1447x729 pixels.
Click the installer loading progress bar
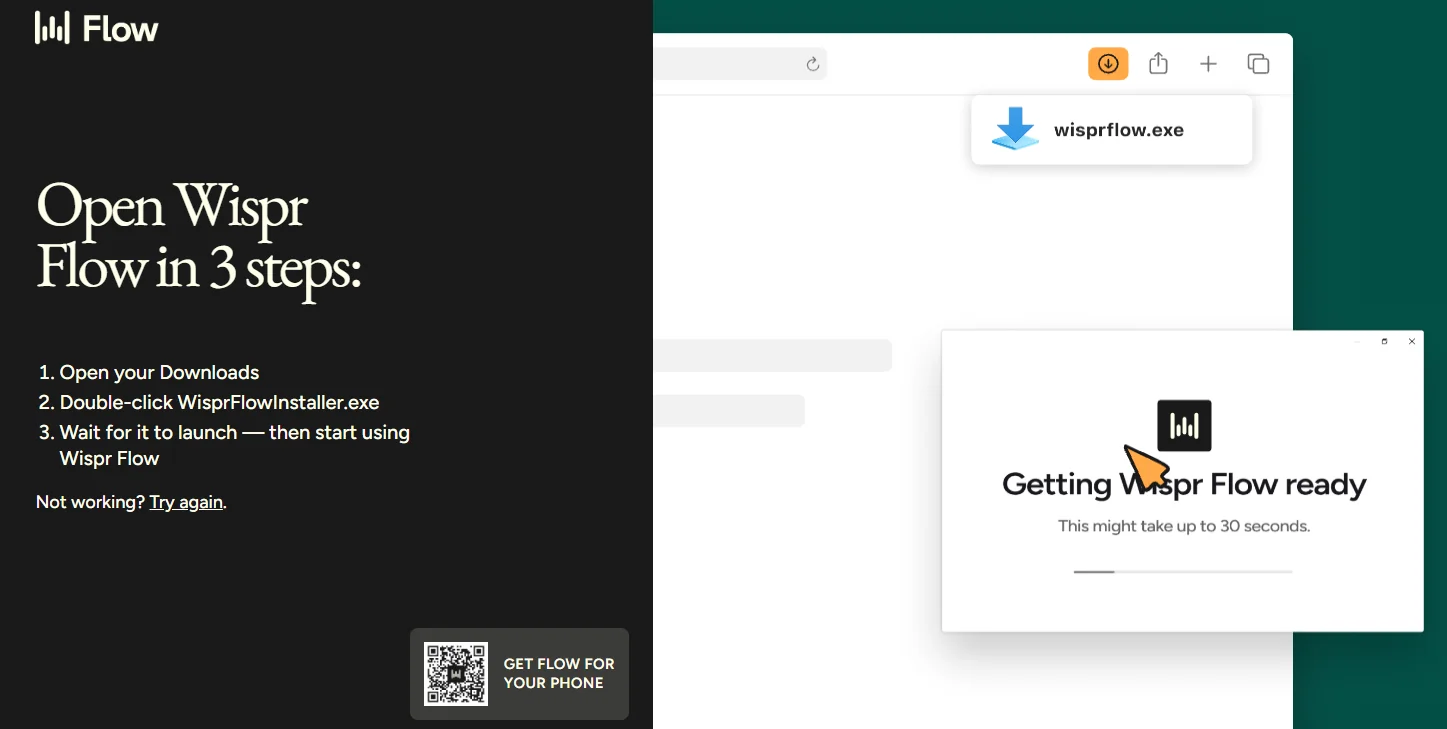[x=1183, y=572]
